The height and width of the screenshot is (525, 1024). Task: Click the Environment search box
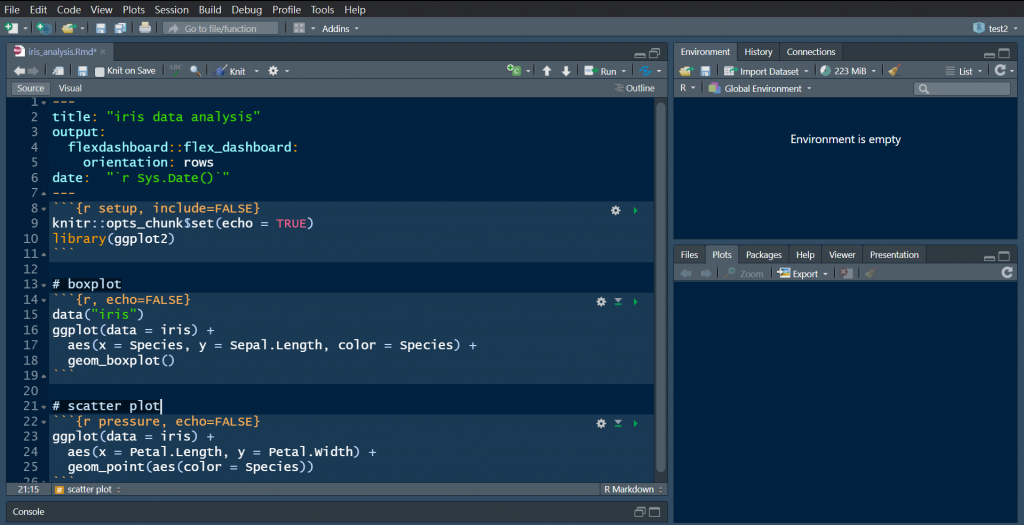[962, 88]
